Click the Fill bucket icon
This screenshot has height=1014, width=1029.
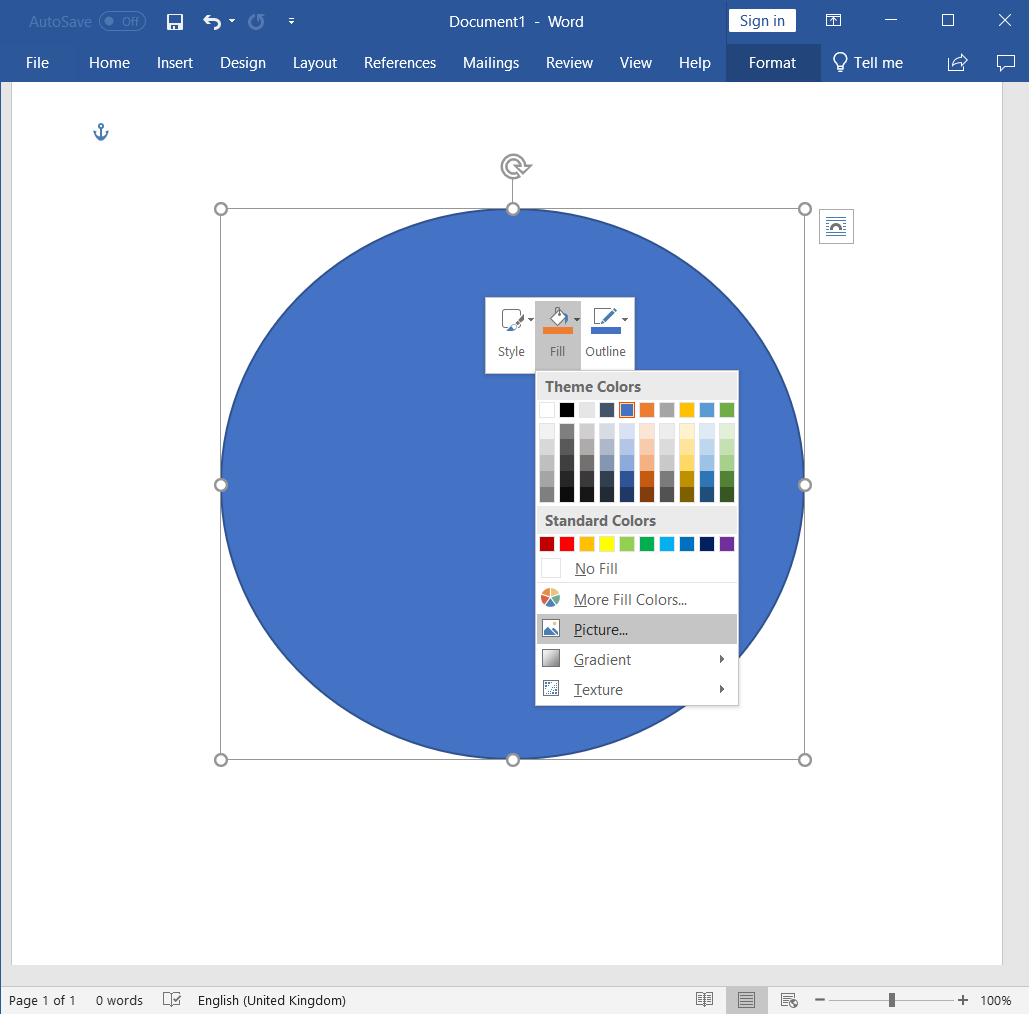(557, 317)
